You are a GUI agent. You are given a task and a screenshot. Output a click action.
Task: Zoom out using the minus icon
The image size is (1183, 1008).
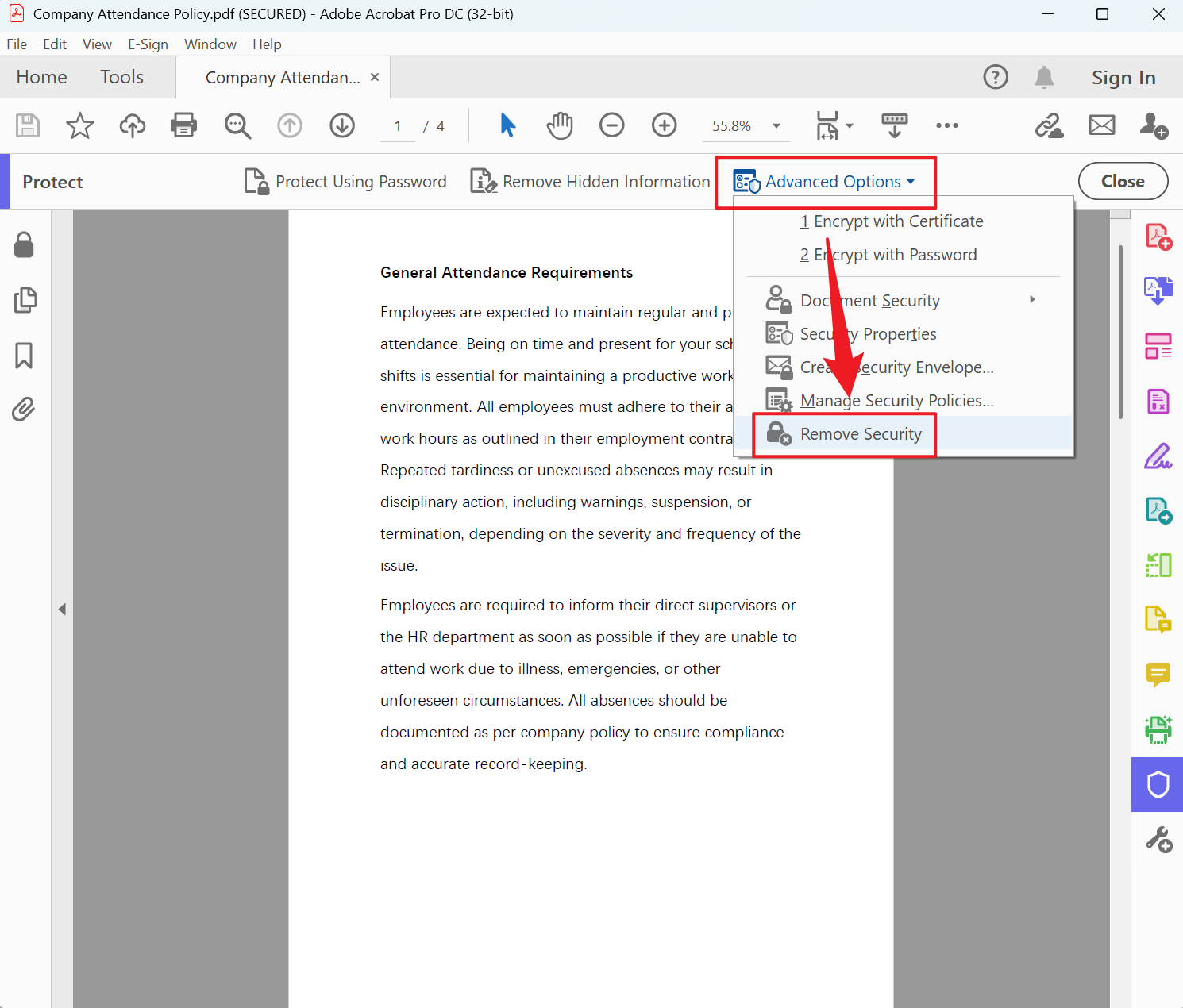pyautogui.click(x=611, y=125)
